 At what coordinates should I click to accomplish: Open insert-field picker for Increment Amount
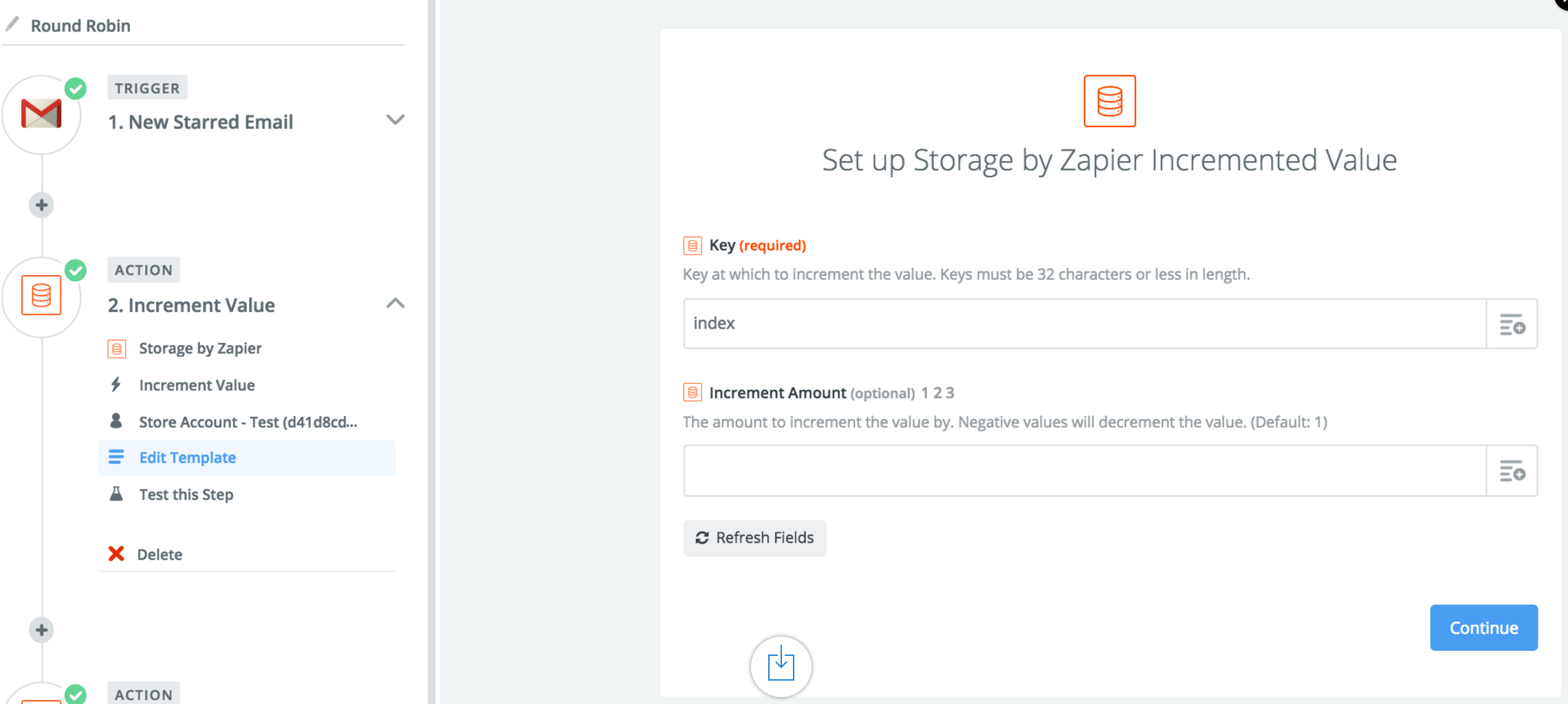tap(1512, 471)
